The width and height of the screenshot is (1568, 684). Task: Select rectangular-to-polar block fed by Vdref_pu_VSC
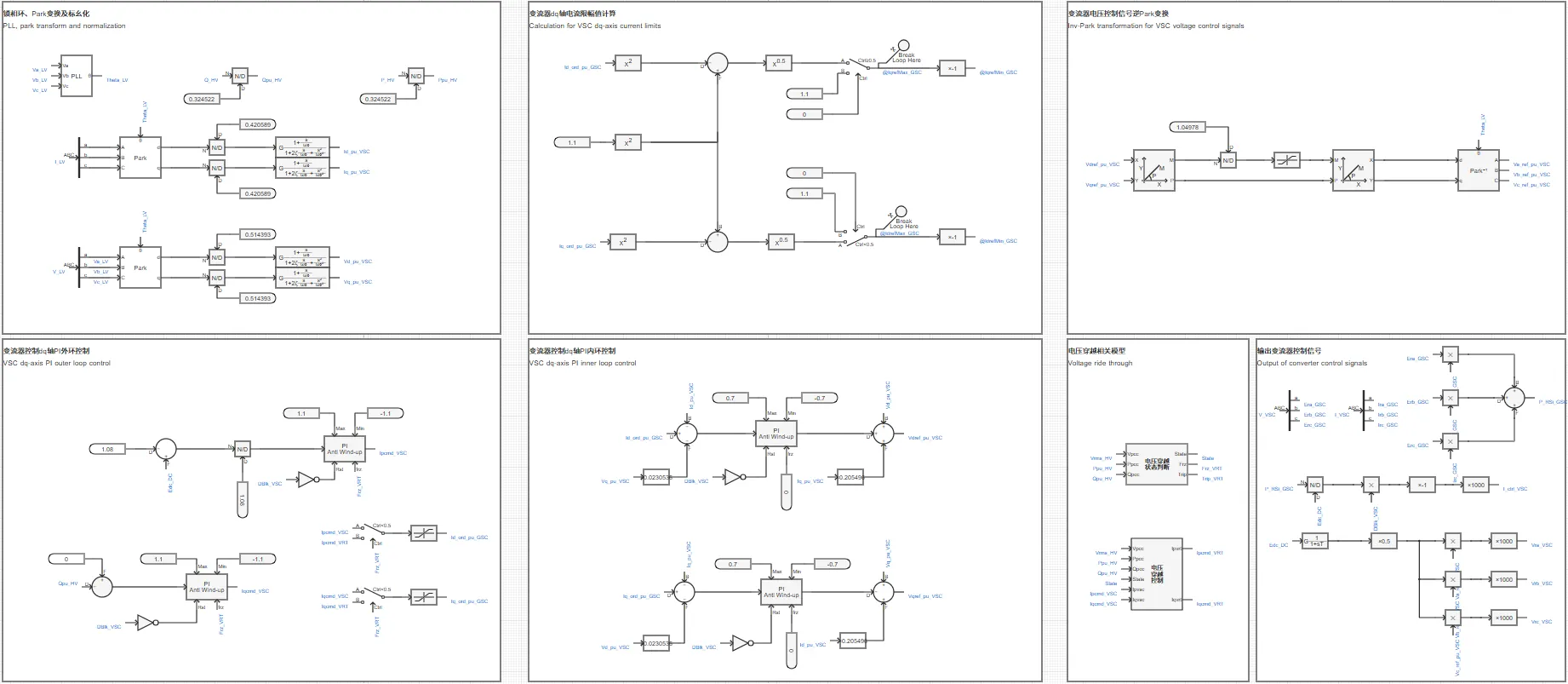click(1154, 170)
